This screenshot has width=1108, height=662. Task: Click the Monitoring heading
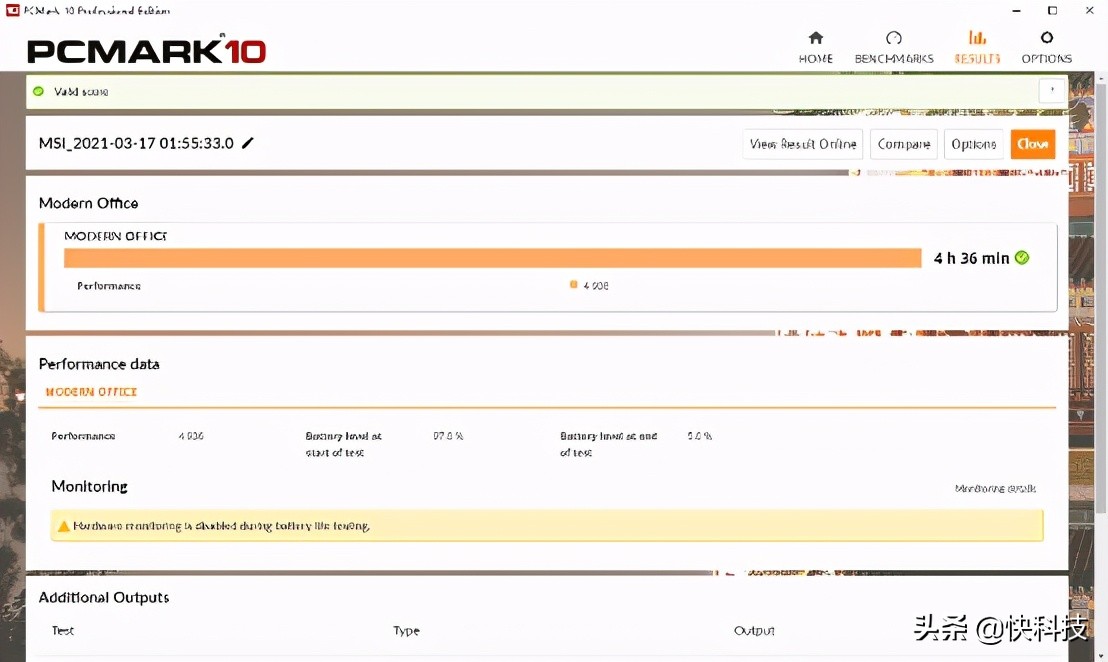coord(90,486)
